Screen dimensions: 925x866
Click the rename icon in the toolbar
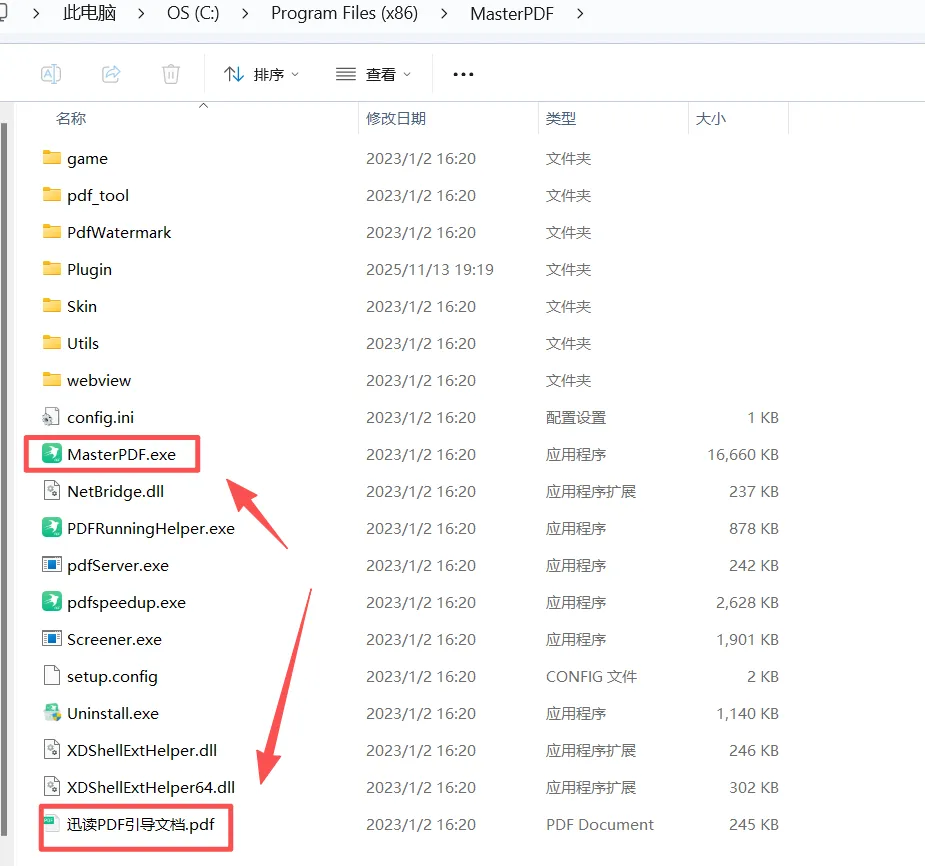click(x=51, y=73)
